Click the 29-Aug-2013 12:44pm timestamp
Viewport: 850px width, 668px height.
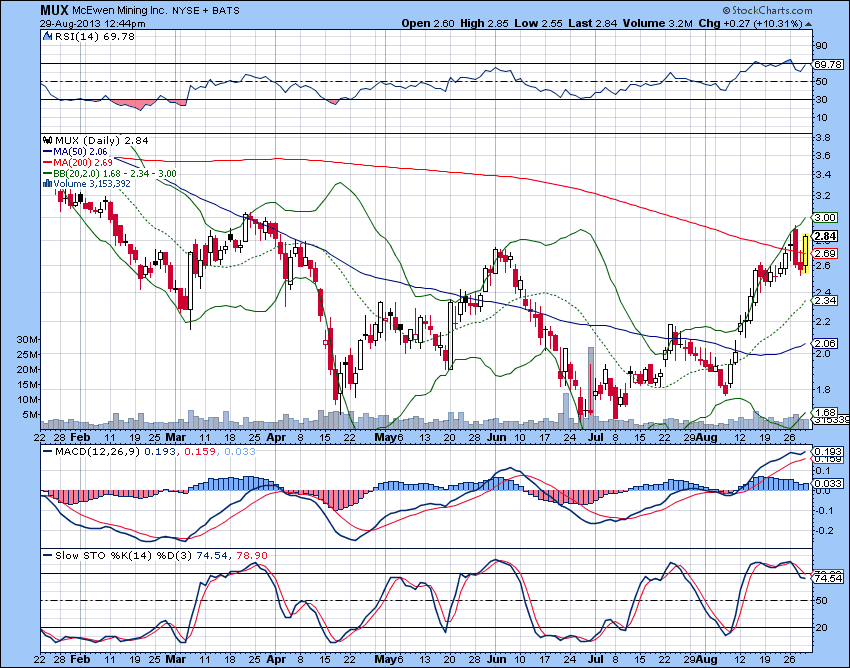click(x=92, y=23)
